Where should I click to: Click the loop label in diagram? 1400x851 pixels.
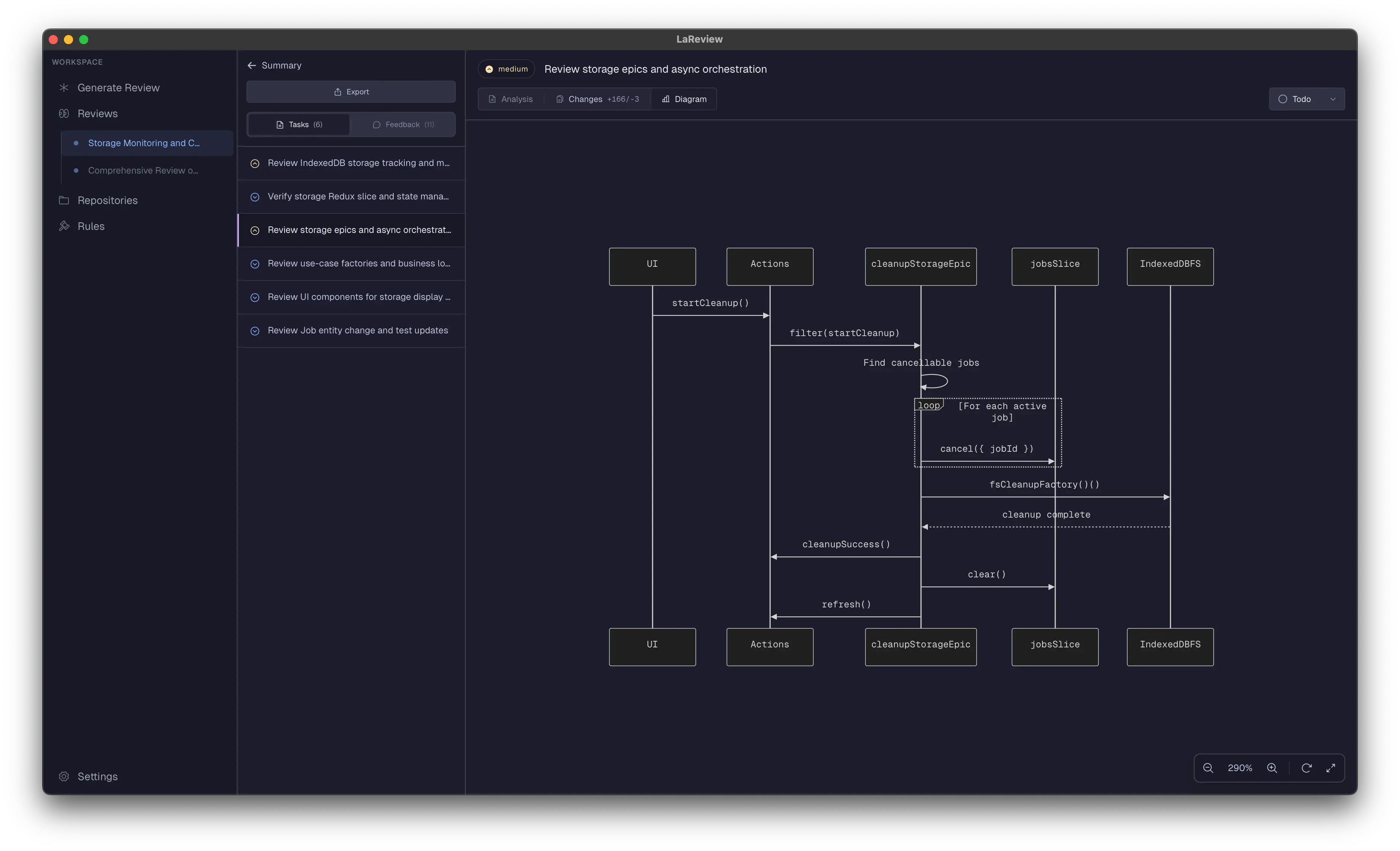pos(928,405)
